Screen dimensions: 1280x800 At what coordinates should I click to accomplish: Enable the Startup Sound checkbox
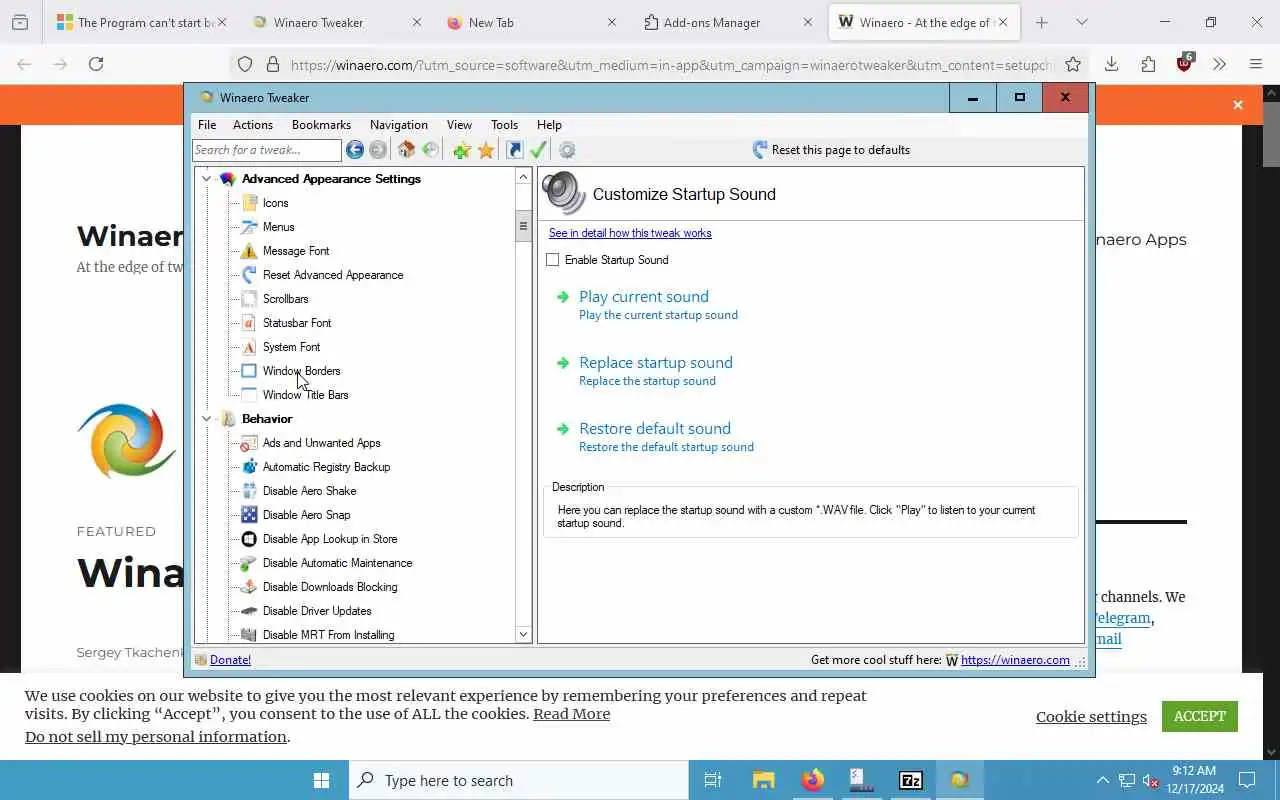(553, 260)
